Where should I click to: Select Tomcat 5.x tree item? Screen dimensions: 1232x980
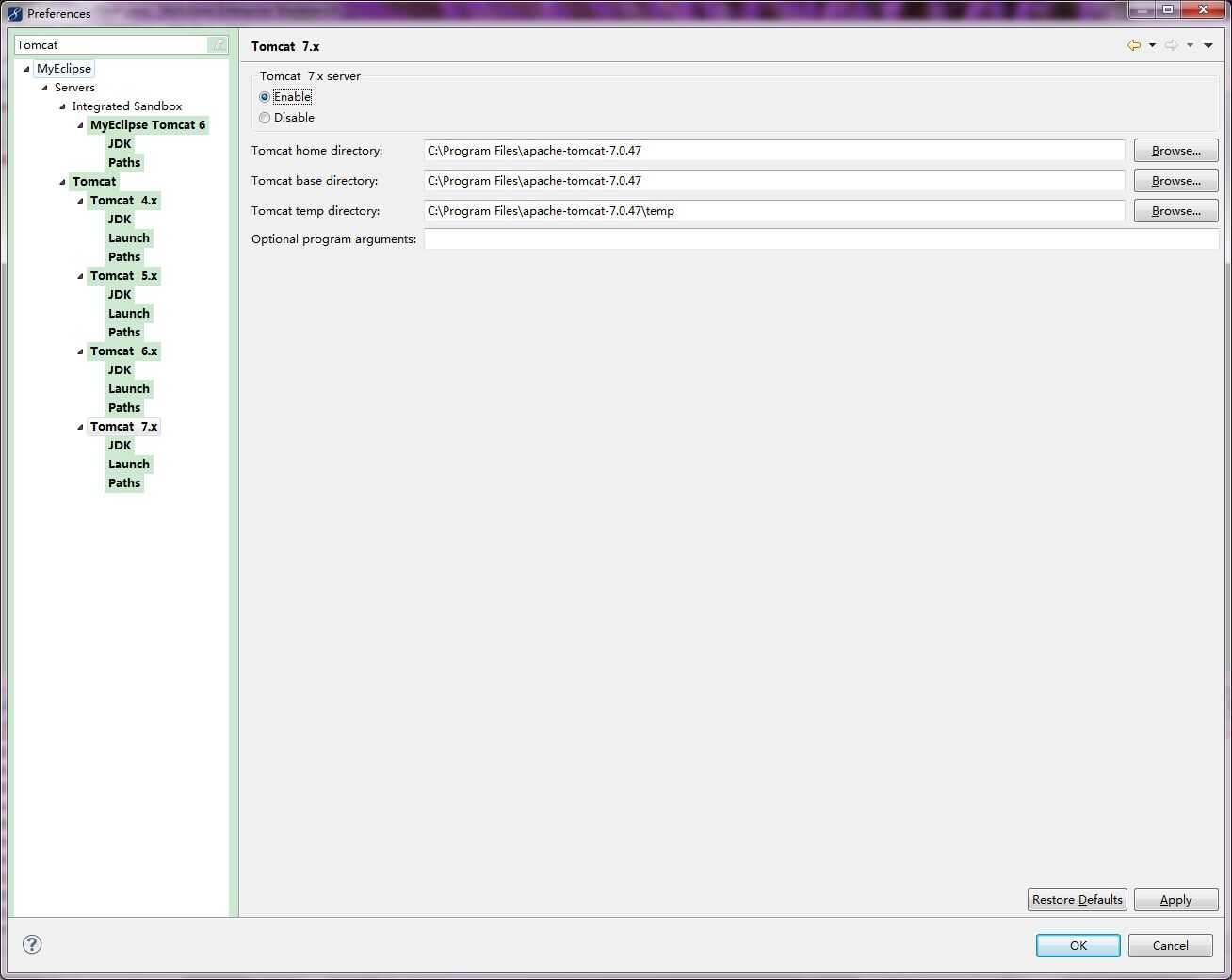point(124,276)
